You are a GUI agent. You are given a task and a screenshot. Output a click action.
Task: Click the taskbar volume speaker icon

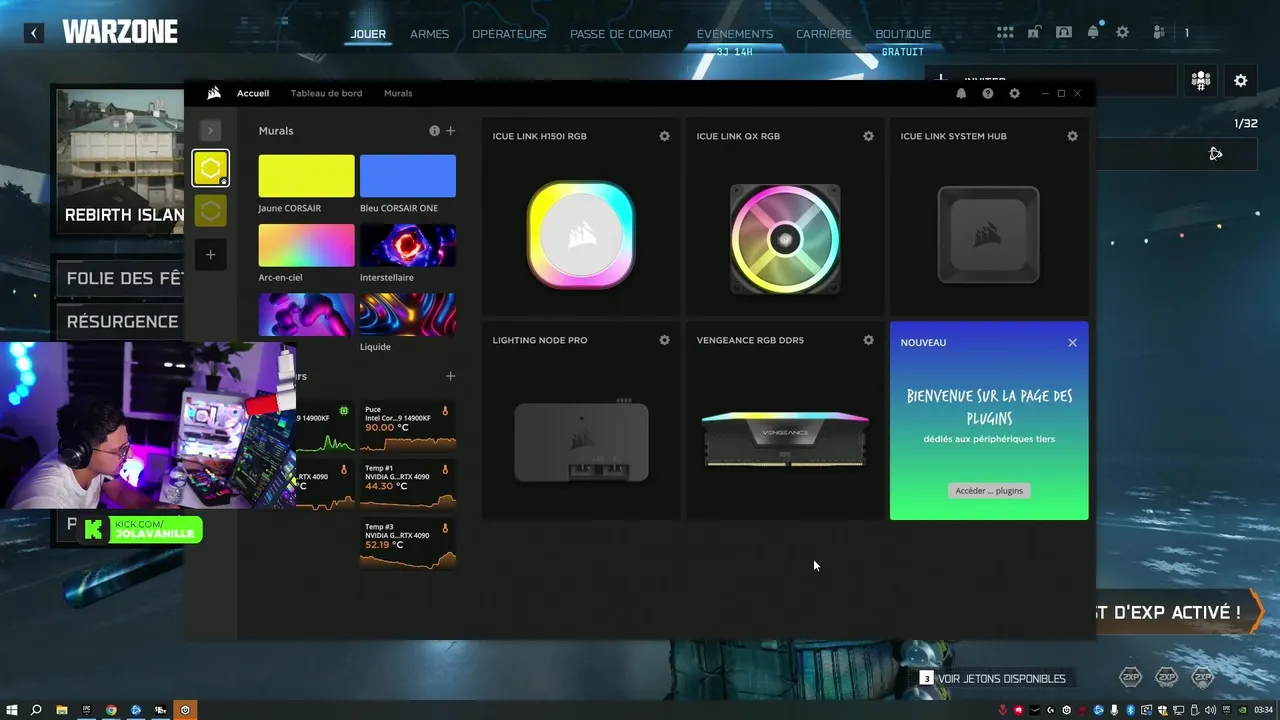(1211, 710)
